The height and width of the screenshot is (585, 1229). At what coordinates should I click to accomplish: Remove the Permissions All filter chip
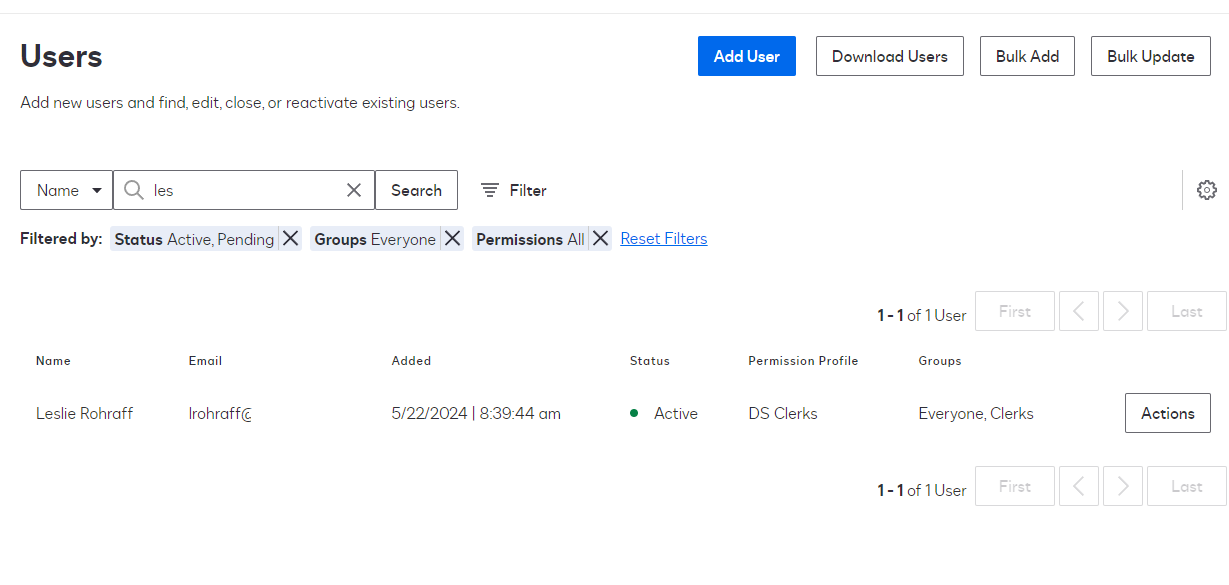[600, 239]
